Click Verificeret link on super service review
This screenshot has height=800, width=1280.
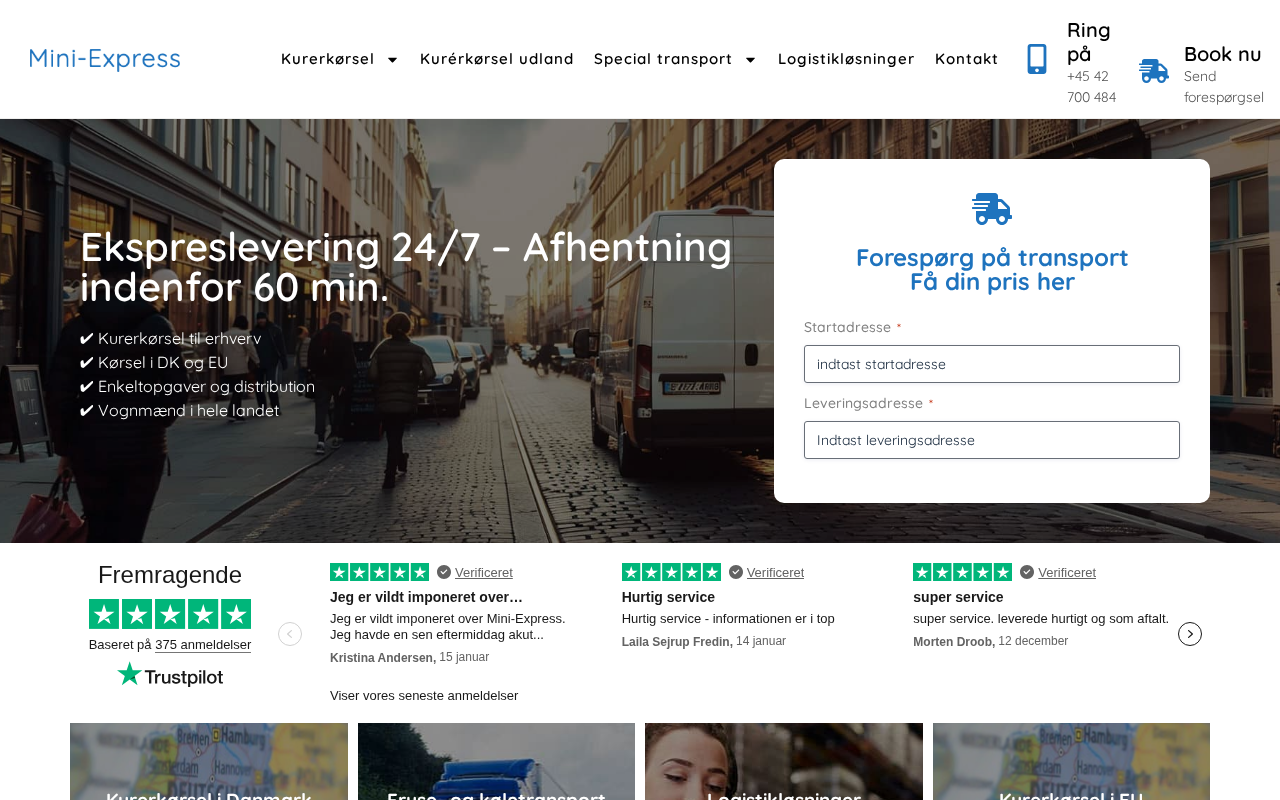pyautogui.click(x=1067, y=573)
